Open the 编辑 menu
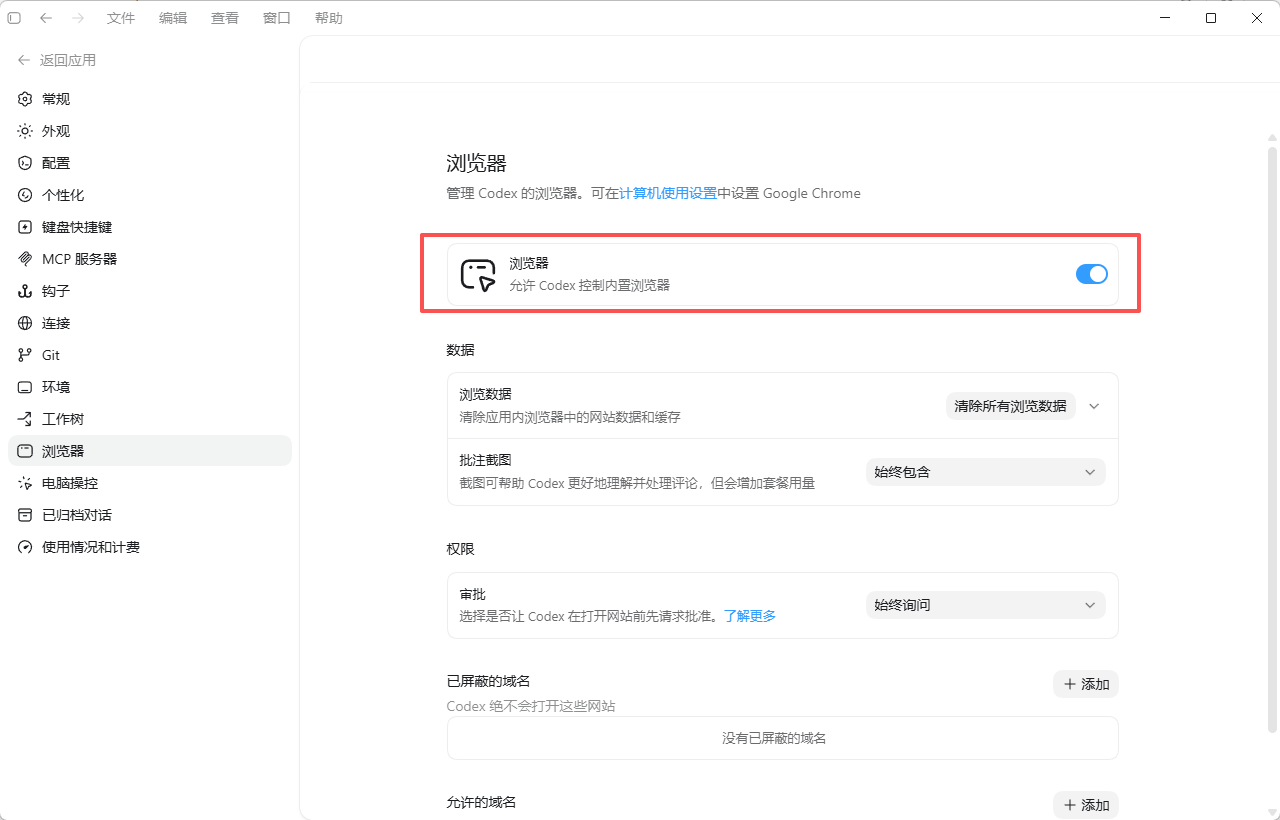Viewport: 1280px width, 820px height. [173, 18]
